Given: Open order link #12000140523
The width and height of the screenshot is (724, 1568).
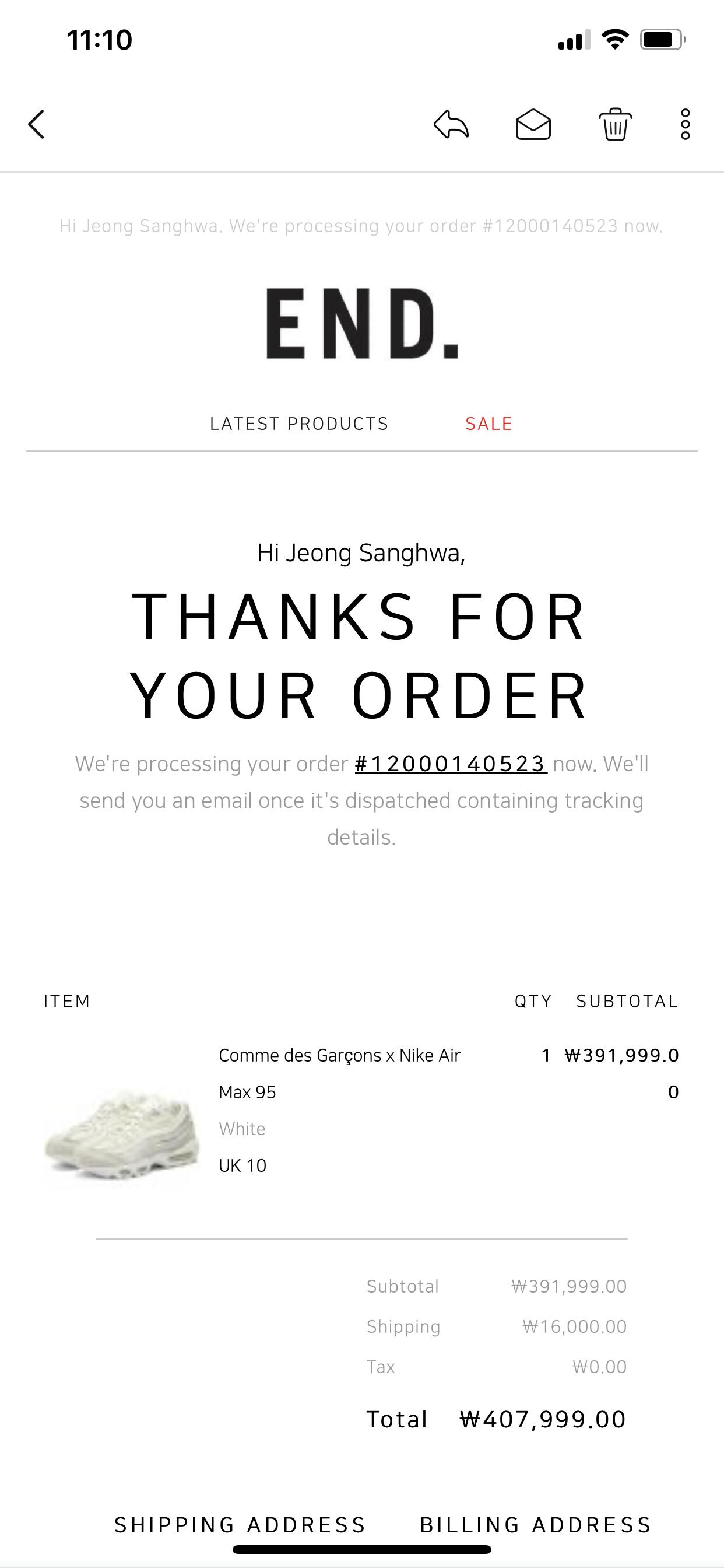Looking at the screenshot, I should [x=451, y=764].
